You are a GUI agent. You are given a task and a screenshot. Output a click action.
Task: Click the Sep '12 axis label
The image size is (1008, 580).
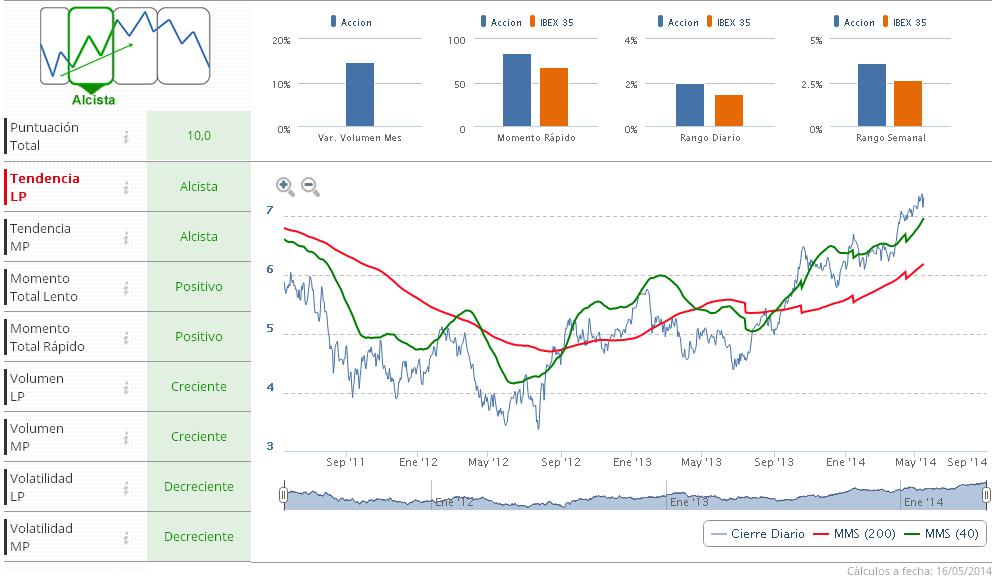click(x=561, y=462)
